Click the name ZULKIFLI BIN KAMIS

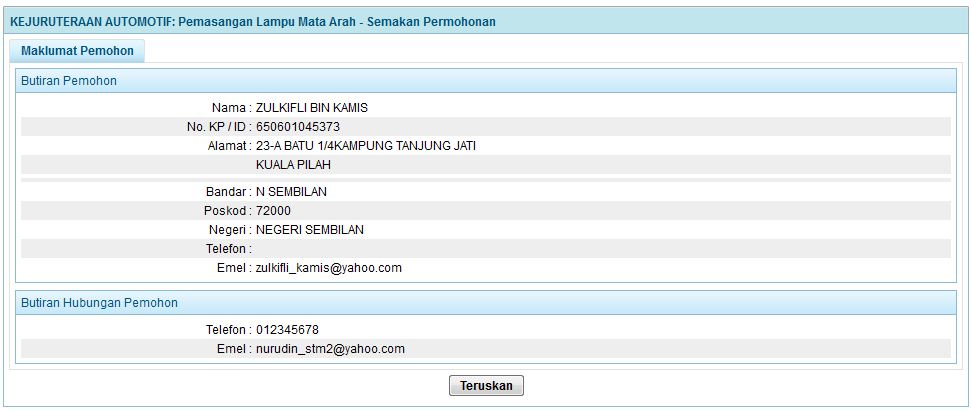[312, 108]
